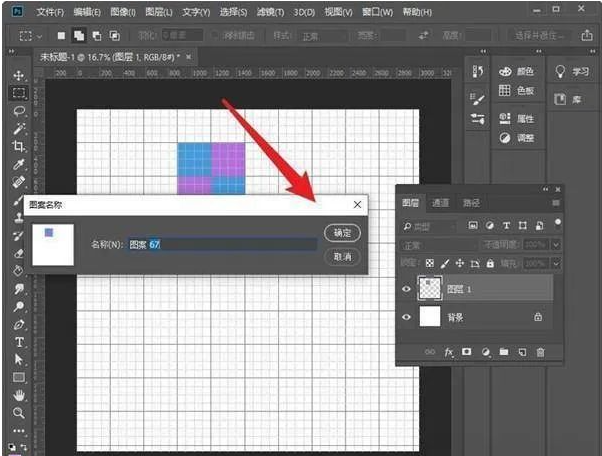Select the Hand tool
The width and height of the screenshot is (602, 456).
pyautogui.click(x=18, y=394)
